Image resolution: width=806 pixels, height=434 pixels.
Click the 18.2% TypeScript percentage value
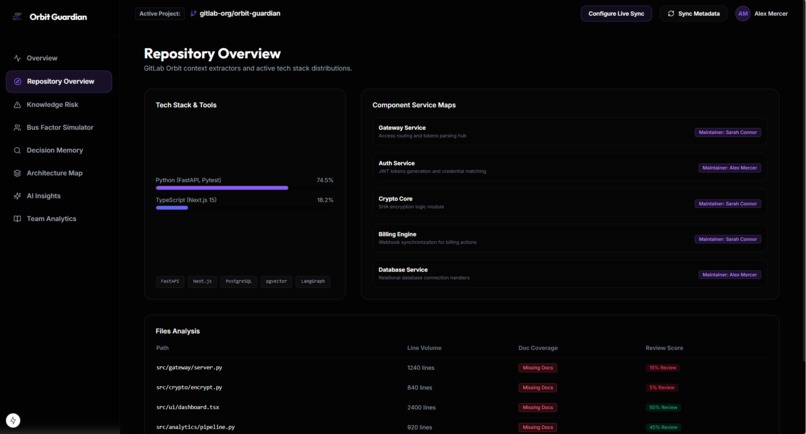325,200
